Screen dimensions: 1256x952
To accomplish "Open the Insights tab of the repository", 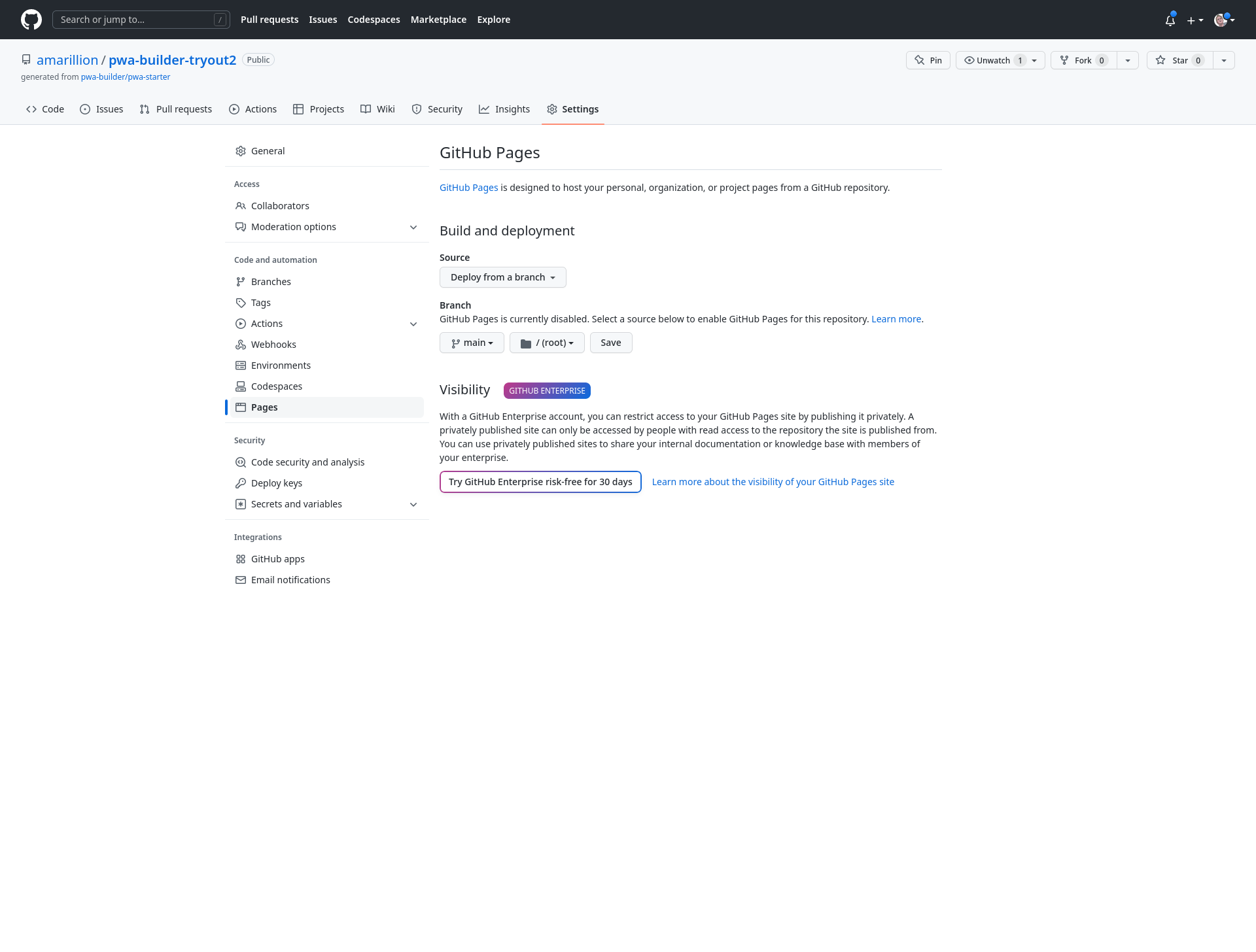I will point(504,109).
